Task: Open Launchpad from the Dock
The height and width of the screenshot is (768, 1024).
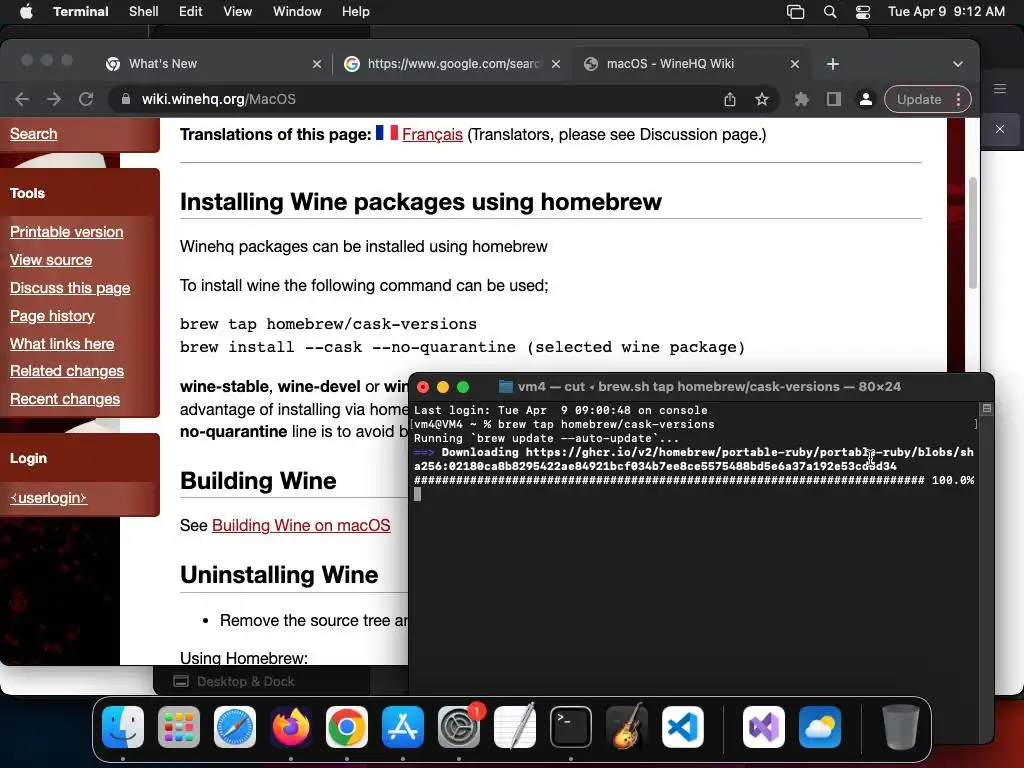Action: point(179,727)
